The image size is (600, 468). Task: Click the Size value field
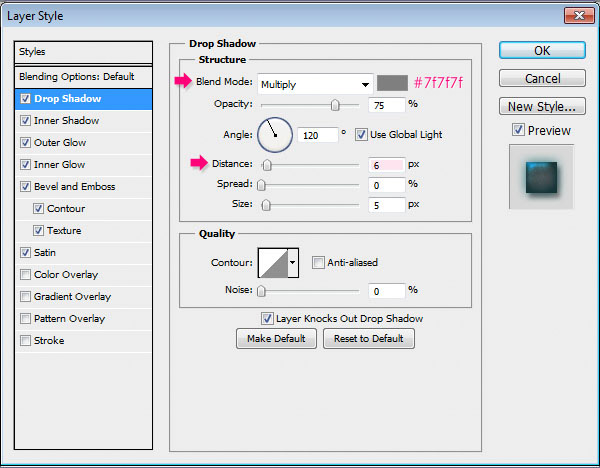pos(386,205)
